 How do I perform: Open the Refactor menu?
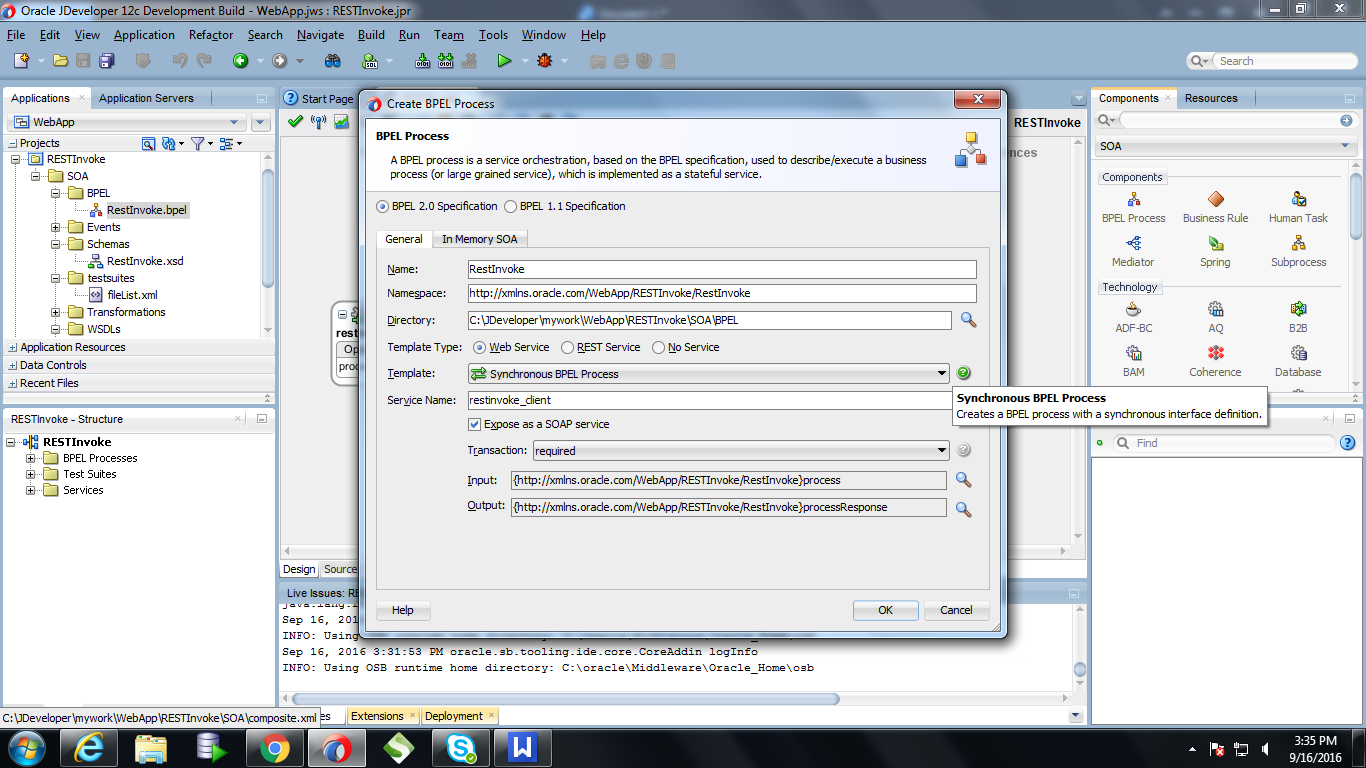tap(210, 34)
